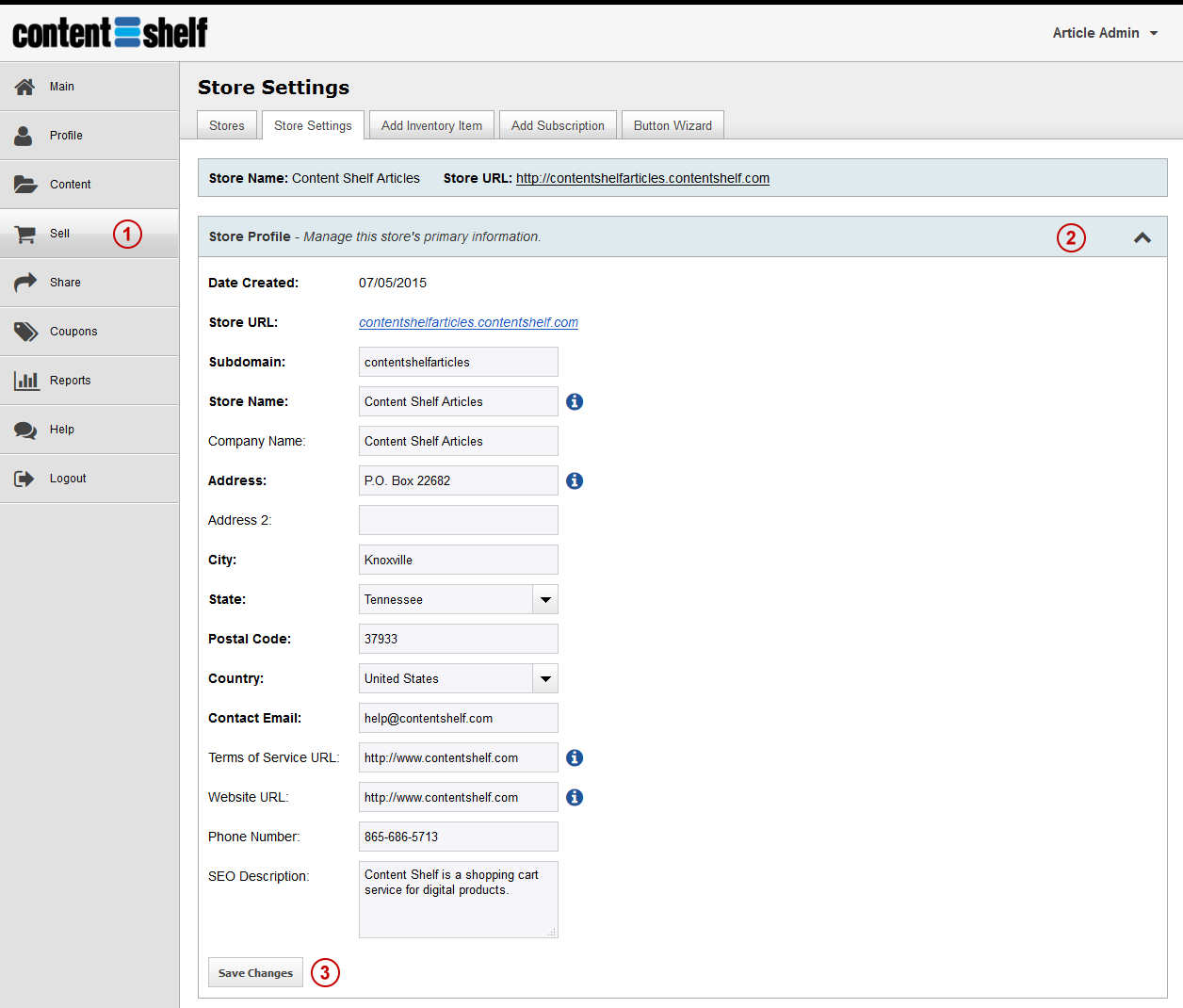The height and width of the screenshot is (1008, 1183).
Task: Click the Terms of Service URL field
Action: coord(459,757)
